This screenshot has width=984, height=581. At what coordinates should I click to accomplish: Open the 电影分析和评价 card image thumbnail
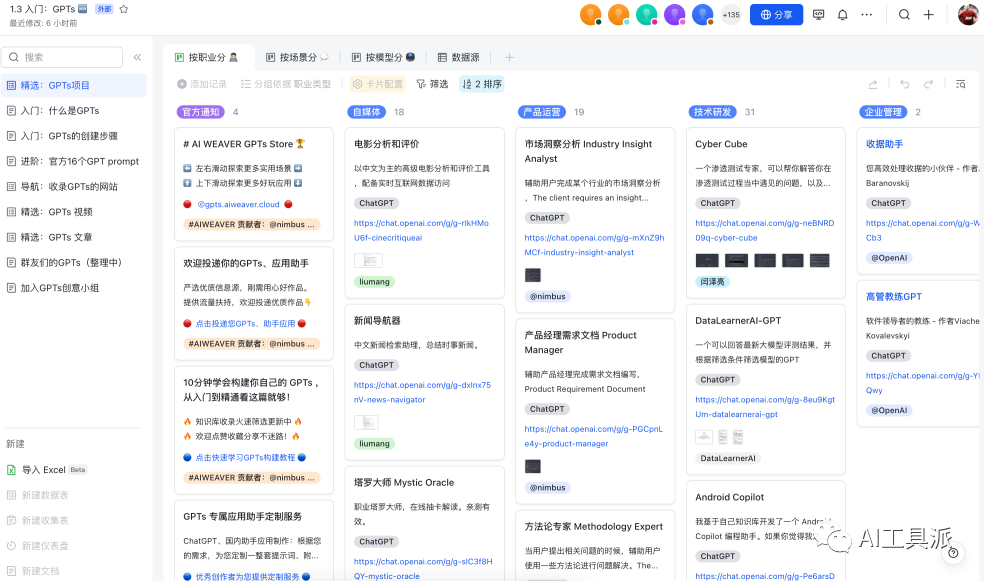pos(368,260)
